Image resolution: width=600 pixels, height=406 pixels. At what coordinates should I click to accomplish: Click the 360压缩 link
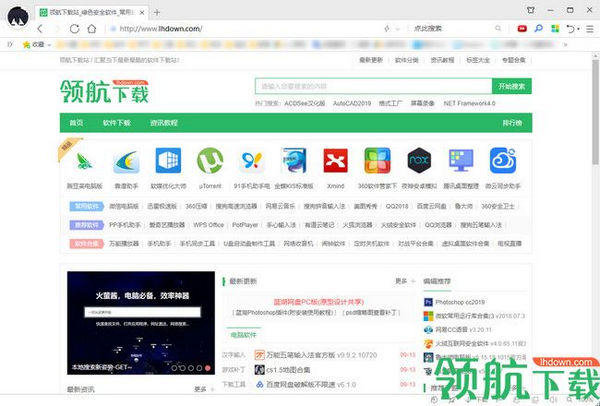click(196, 206)
